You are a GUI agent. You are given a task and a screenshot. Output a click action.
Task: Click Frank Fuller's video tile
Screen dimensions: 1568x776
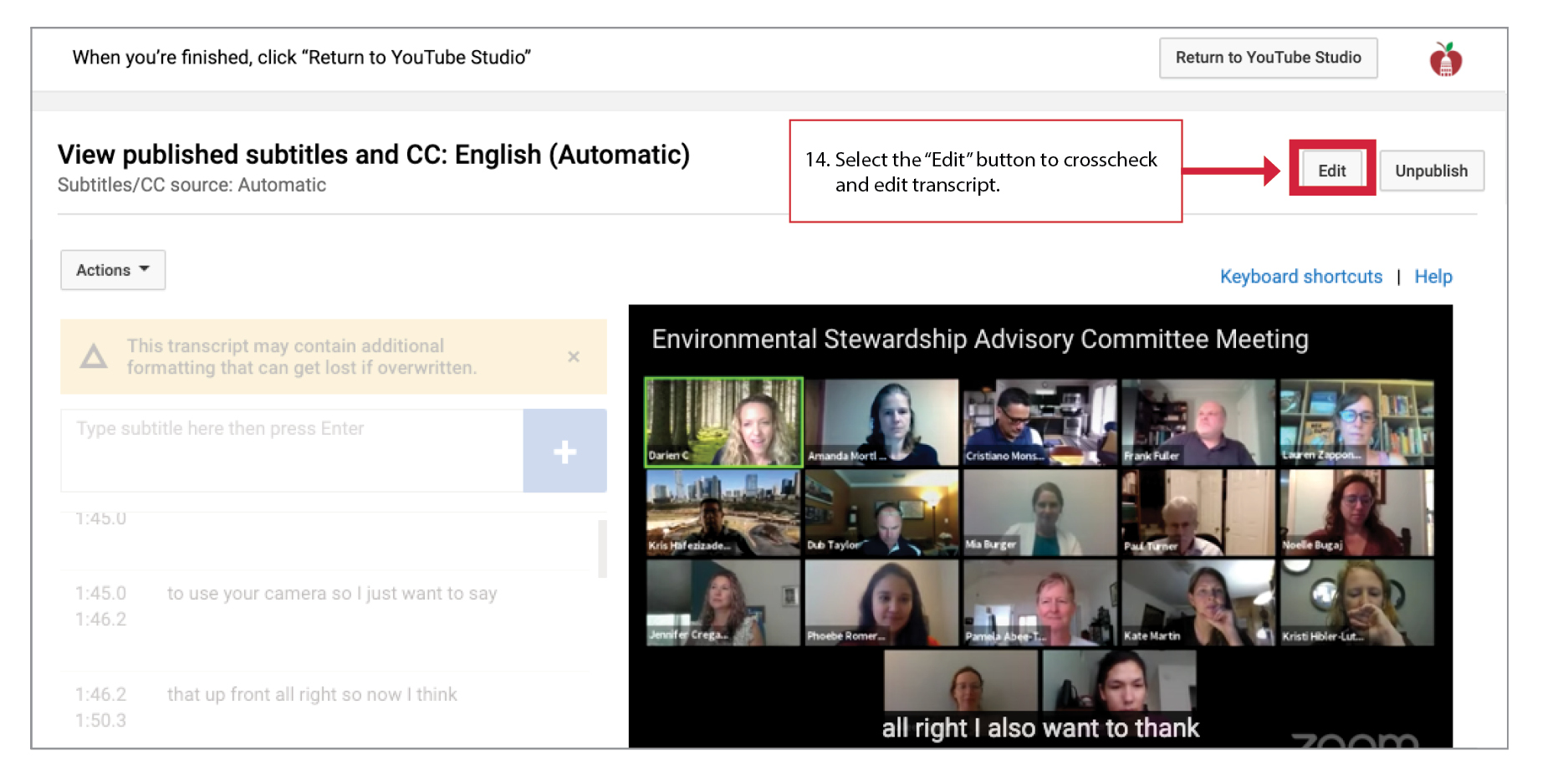pos(1198,421)
